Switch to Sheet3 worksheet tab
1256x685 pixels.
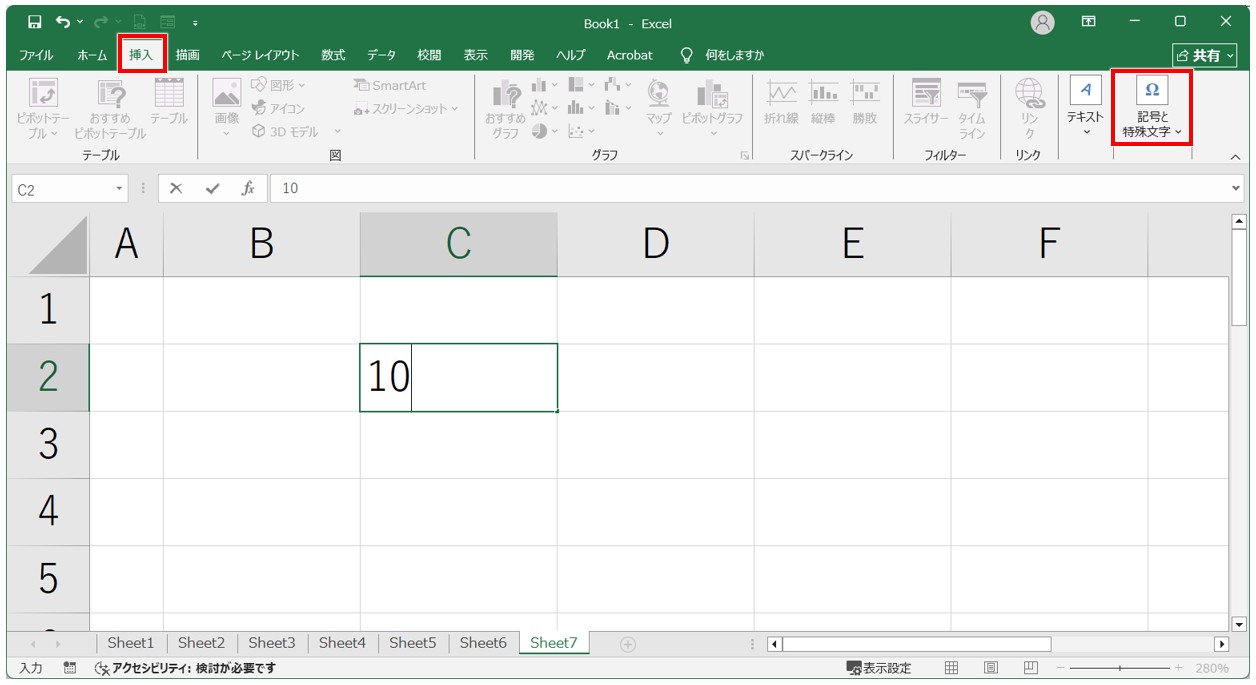tap(271, 643)
